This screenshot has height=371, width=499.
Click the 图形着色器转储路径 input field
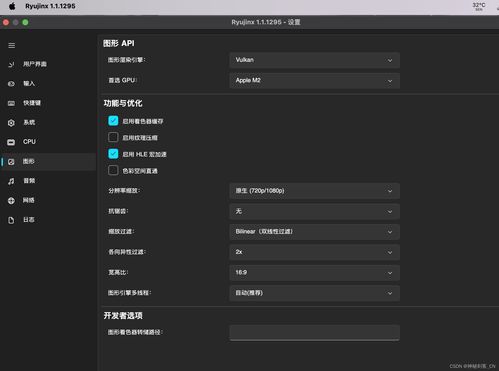[x=314, y=333]
